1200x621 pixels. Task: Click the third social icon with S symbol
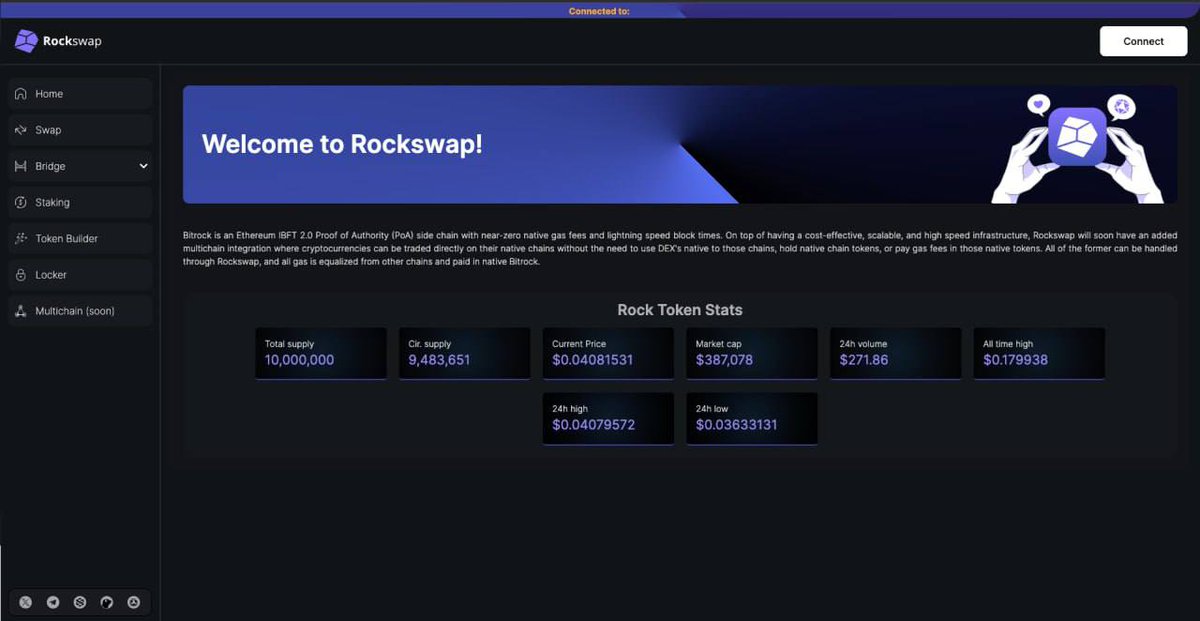point(80,603)
